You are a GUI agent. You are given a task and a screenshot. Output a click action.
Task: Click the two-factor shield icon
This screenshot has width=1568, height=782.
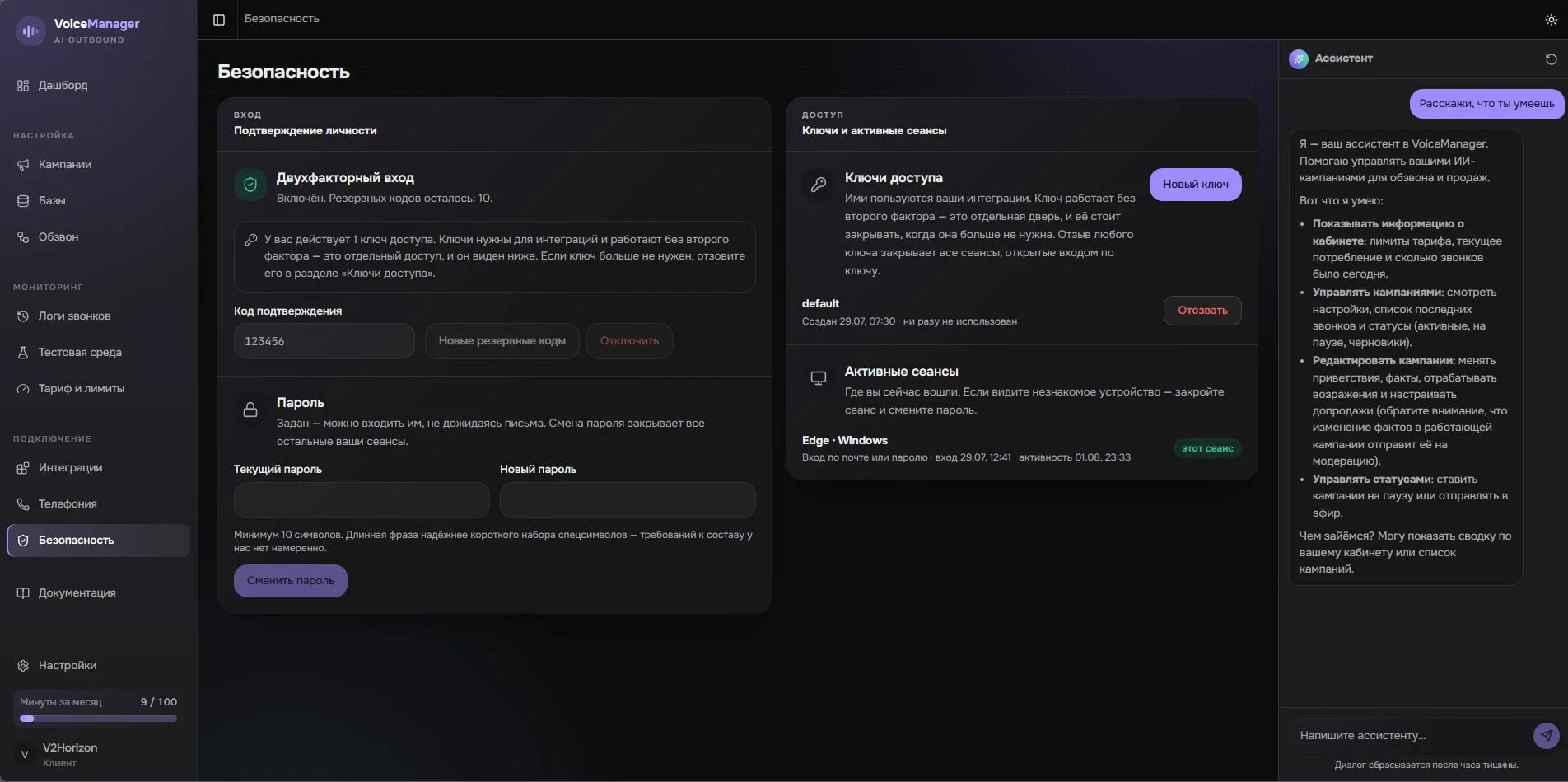(250, 185)
